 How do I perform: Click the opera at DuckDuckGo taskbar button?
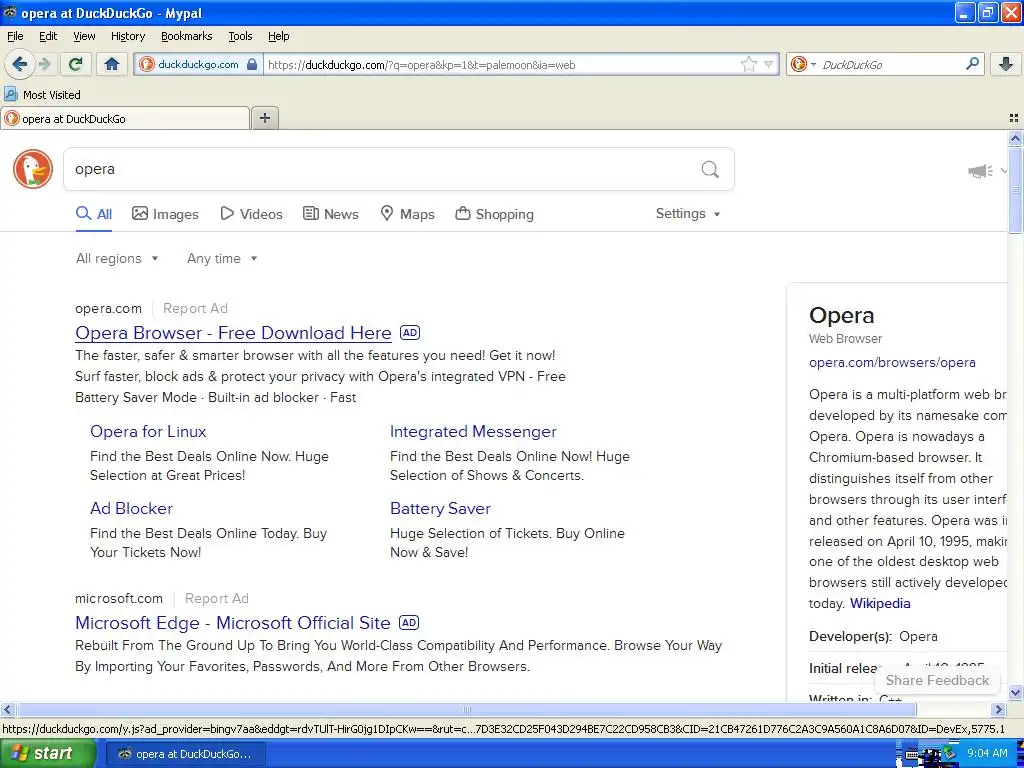(185, 754)
